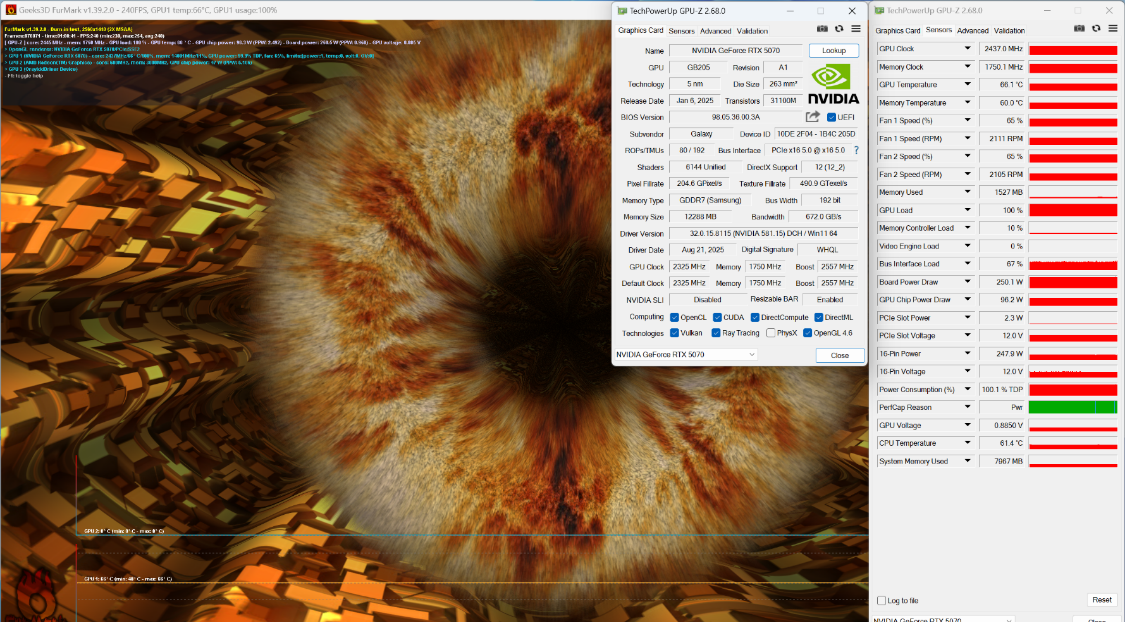Screen dimensions: 1125x622
Task: Expand the PerfCap Reason dropdown
Action: (x=967, y=407)
